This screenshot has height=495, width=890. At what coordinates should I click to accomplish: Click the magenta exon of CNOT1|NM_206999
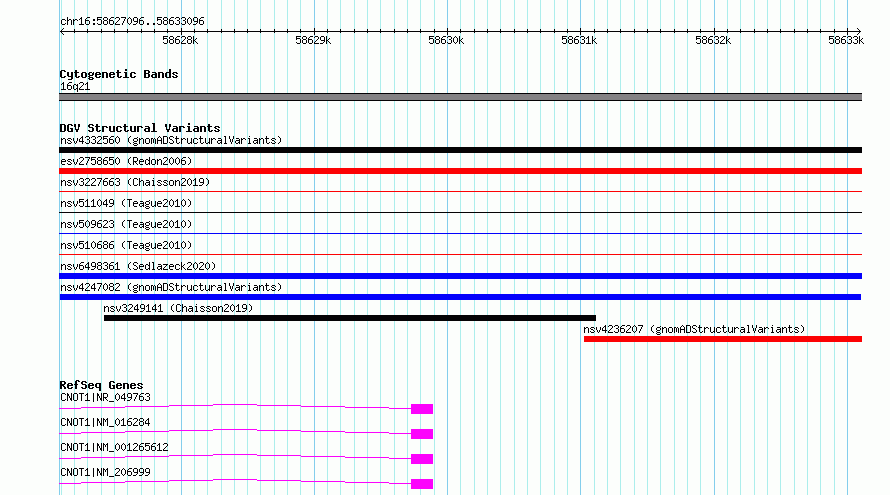click(422, 484)
